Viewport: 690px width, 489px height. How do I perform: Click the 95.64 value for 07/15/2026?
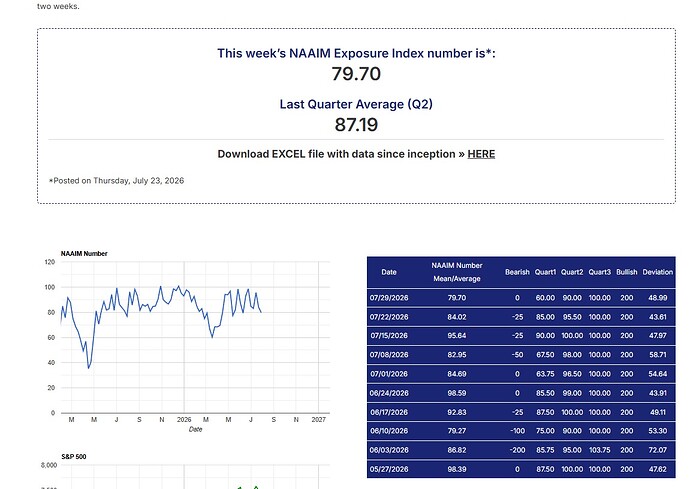[x=457, y=336]
